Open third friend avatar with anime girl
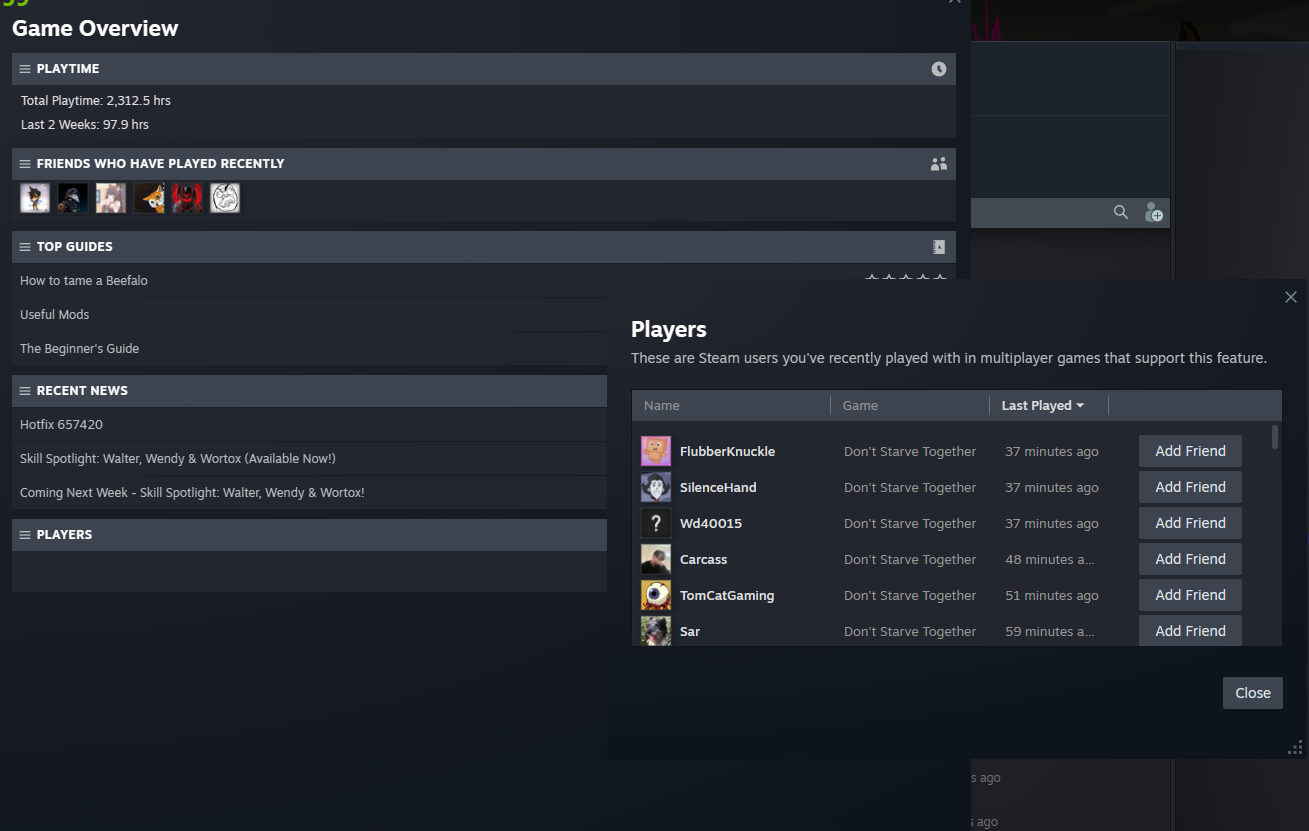 111,198
